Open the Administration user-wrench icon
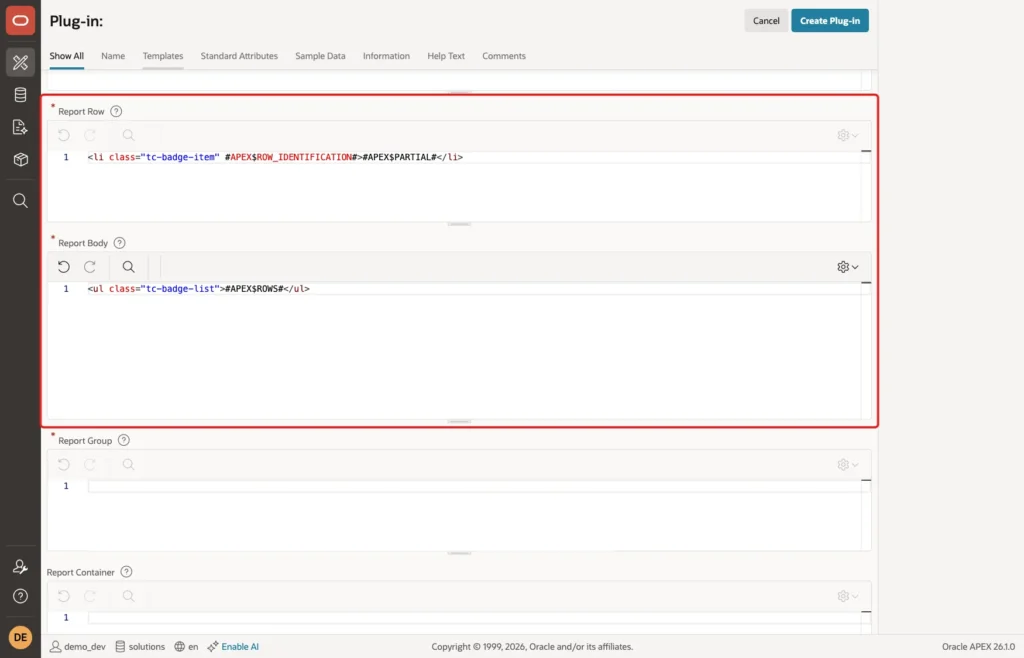 [20, 567]
